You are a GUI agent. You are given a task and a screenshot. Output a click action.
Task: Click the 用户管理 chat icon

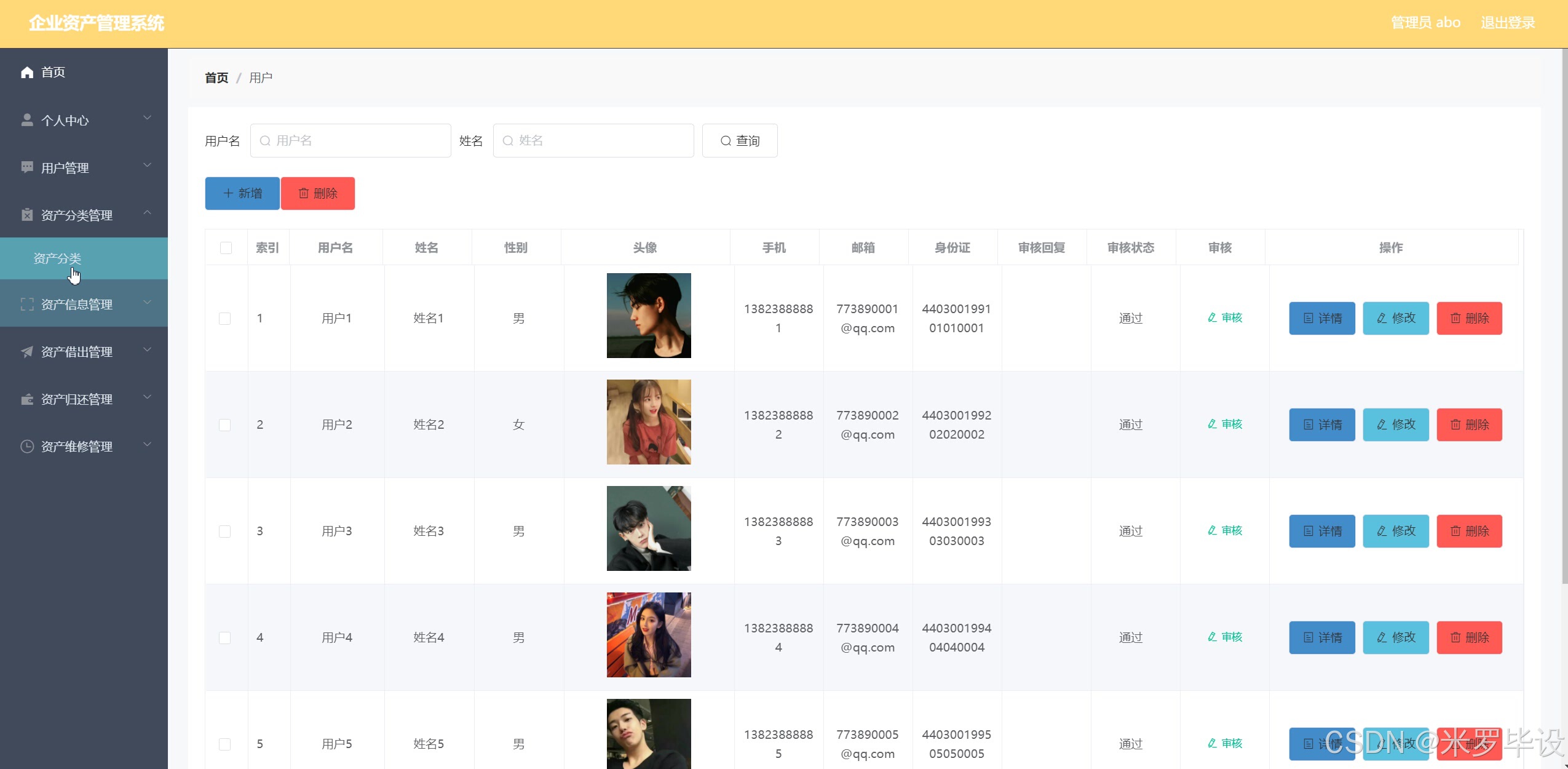tap(27, 167)
